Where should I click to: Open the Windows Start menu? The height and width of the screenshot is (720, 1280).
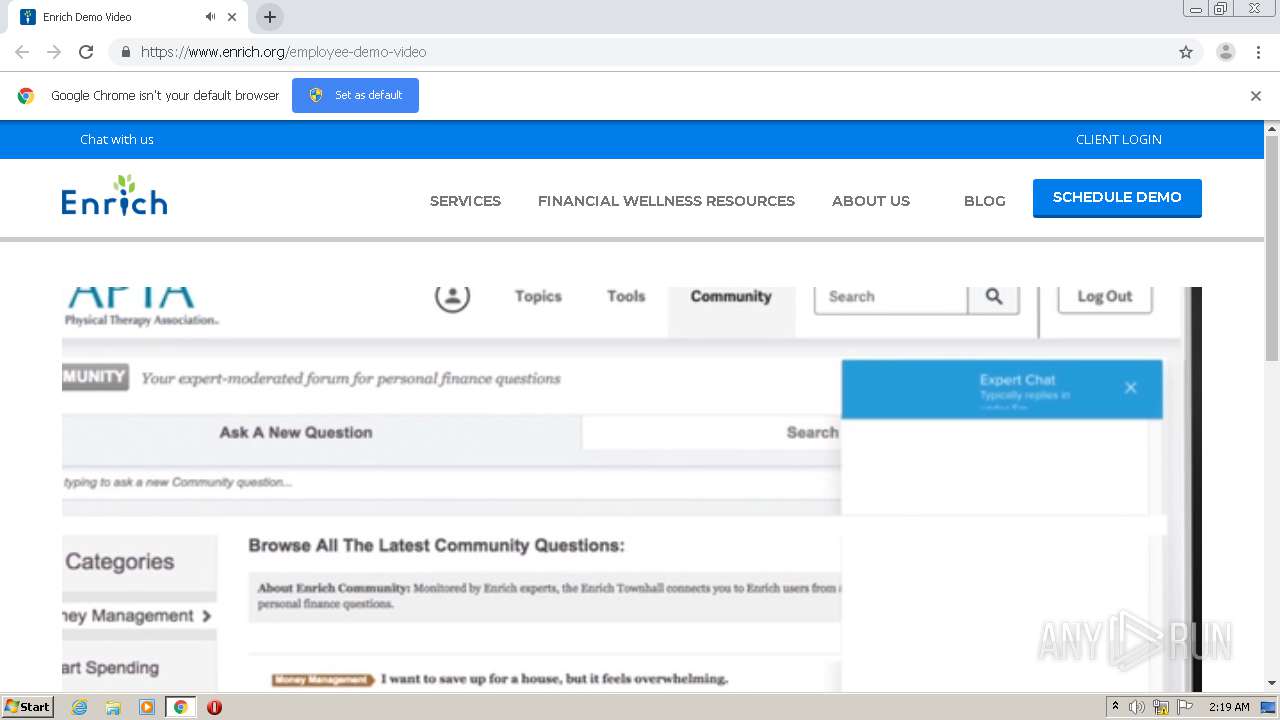tap(27, 707)
